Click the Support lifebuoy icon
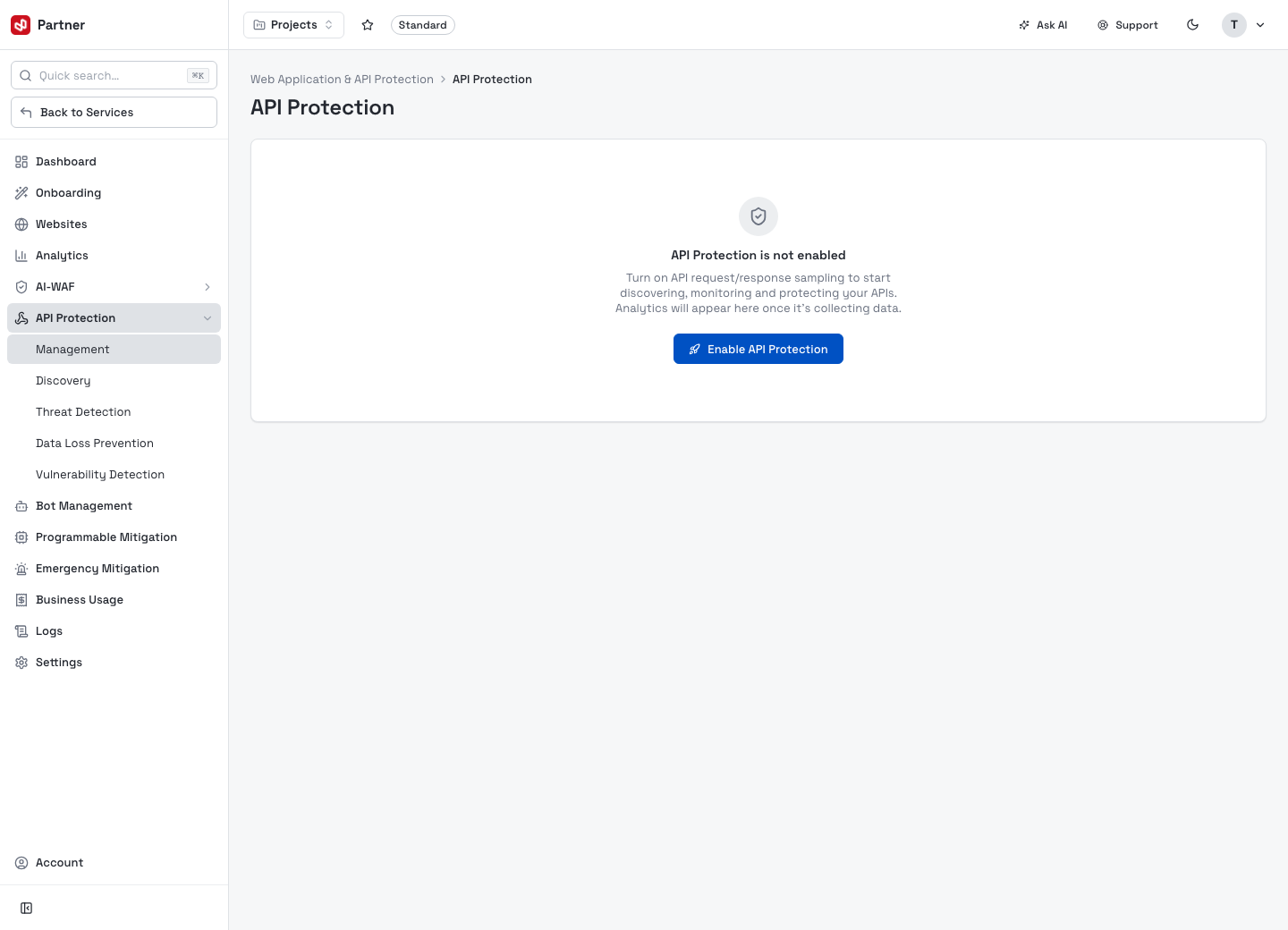Image resolution: width=1288 pixels, height=930 pixels. [1103, 25]
